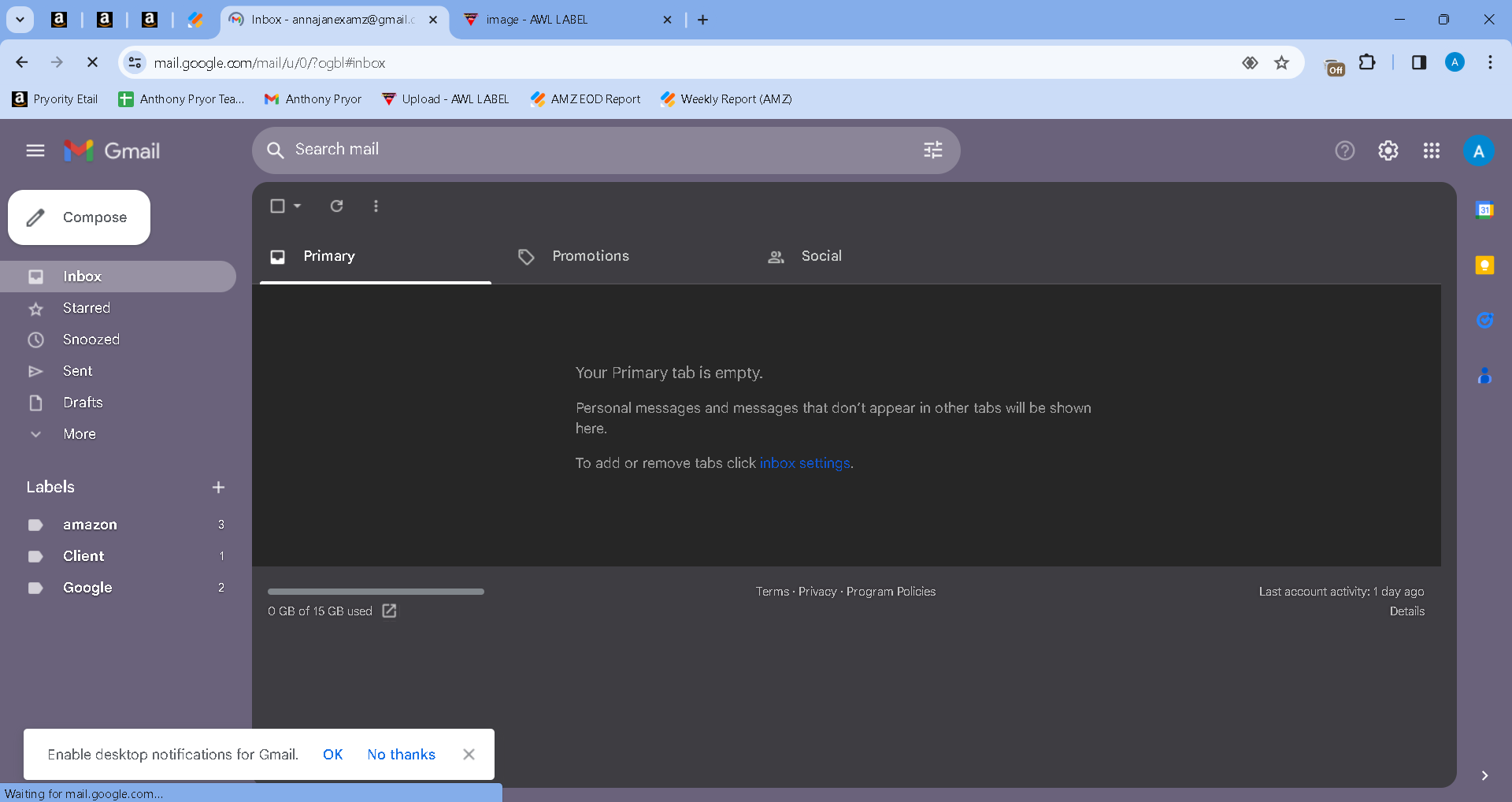
Task: Open the Gmail main menu hamburger icon
Action: tap(35, 150)
